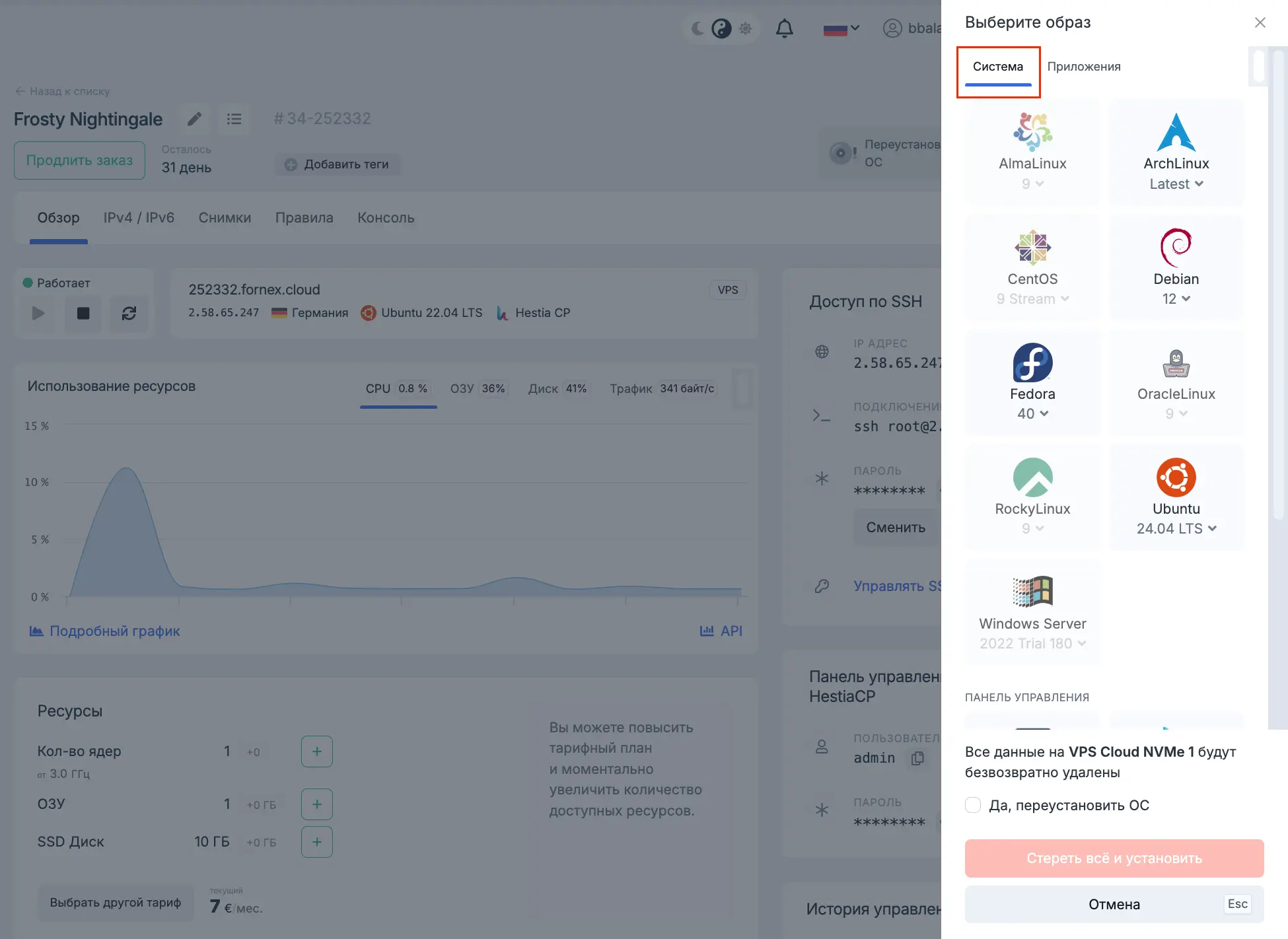
Task: Click server address 252332.fornex.cloud
Action: [x=254, y=290]
